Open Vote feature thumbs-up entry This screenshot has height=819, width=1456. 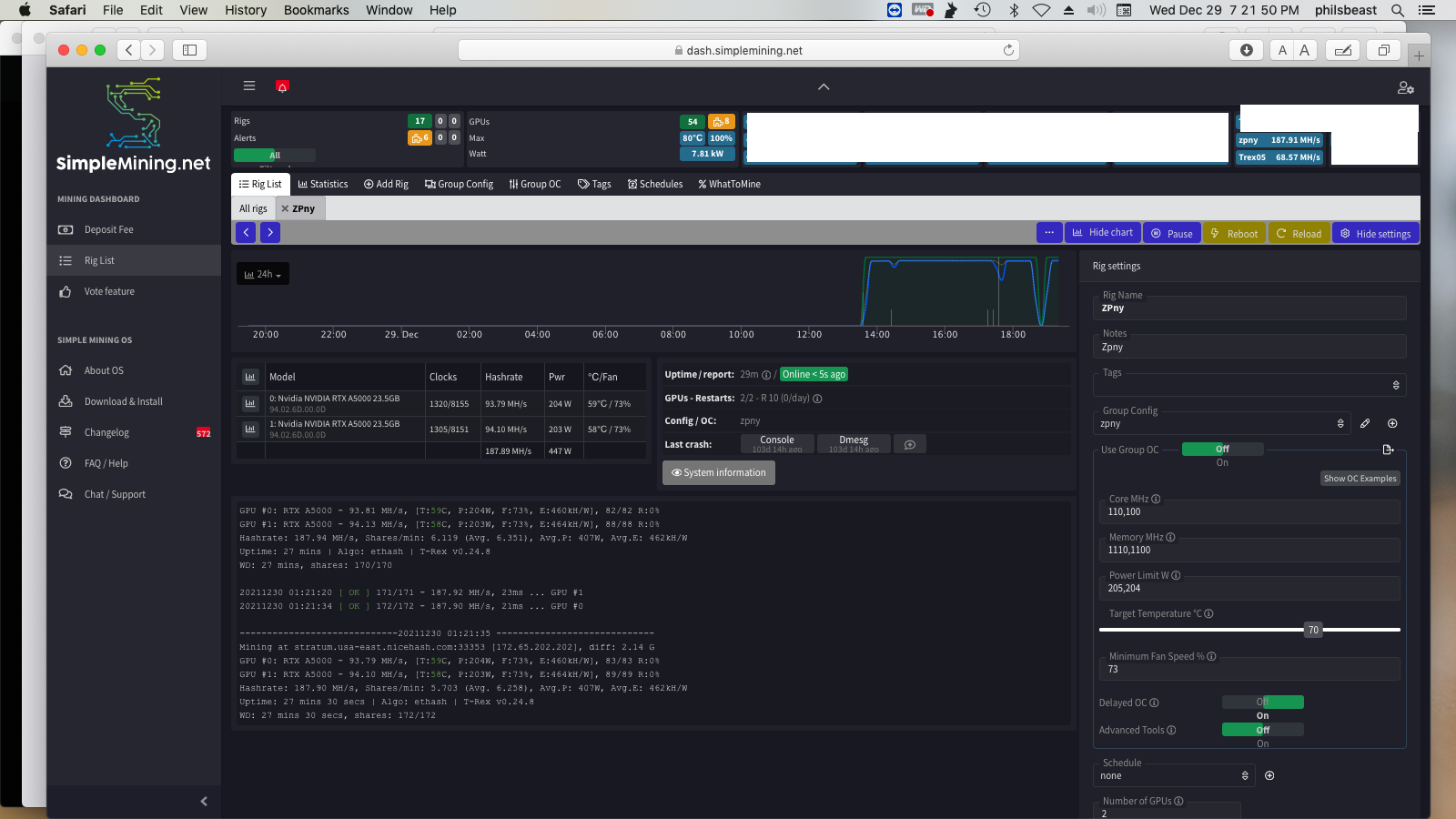[x=134, y=291]
